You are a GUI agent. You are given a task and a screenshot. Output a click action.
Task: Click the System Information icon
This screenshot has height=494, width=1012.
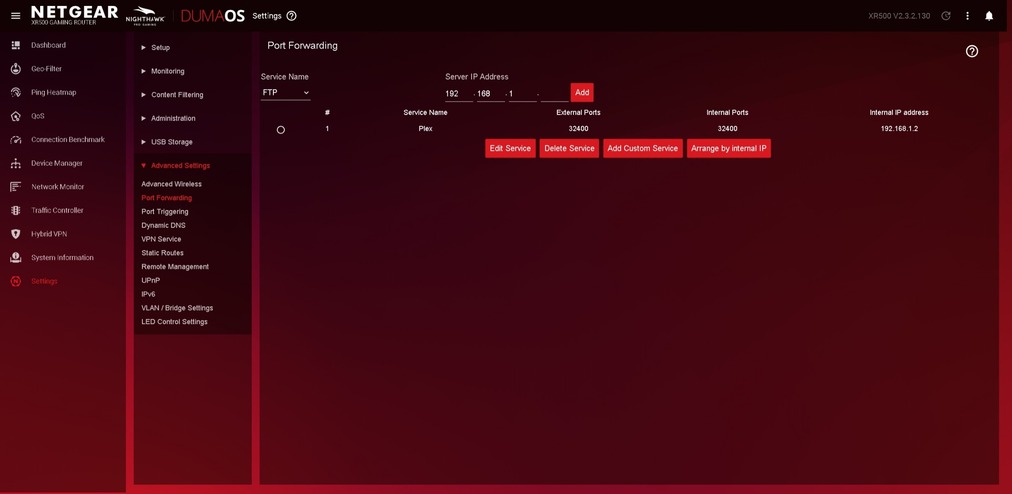point(15,258)
